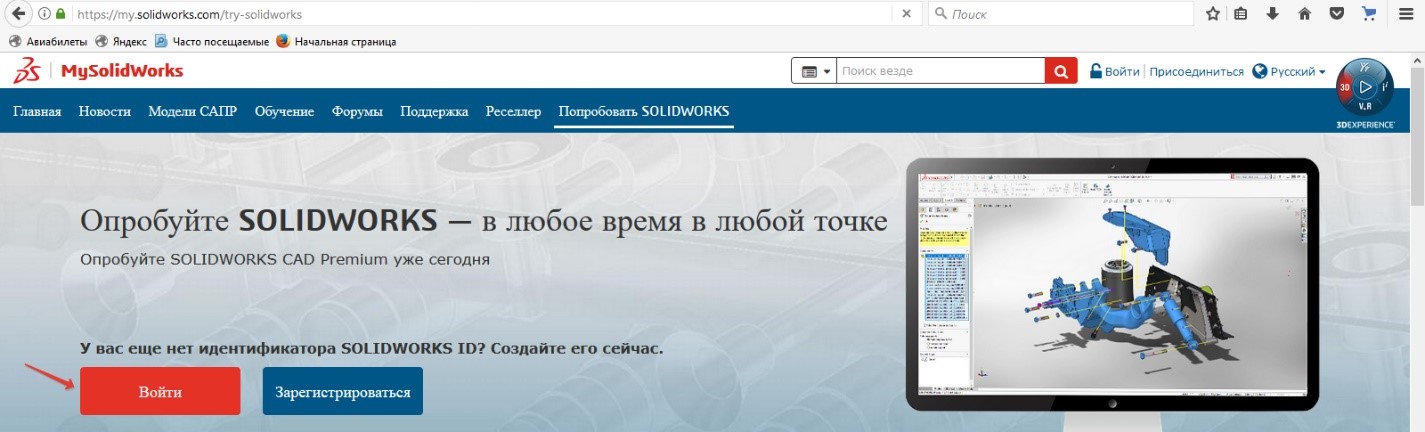Open the Новости menu item
The height and width of the screenshot is (432, 1425).
click(105, 112)
